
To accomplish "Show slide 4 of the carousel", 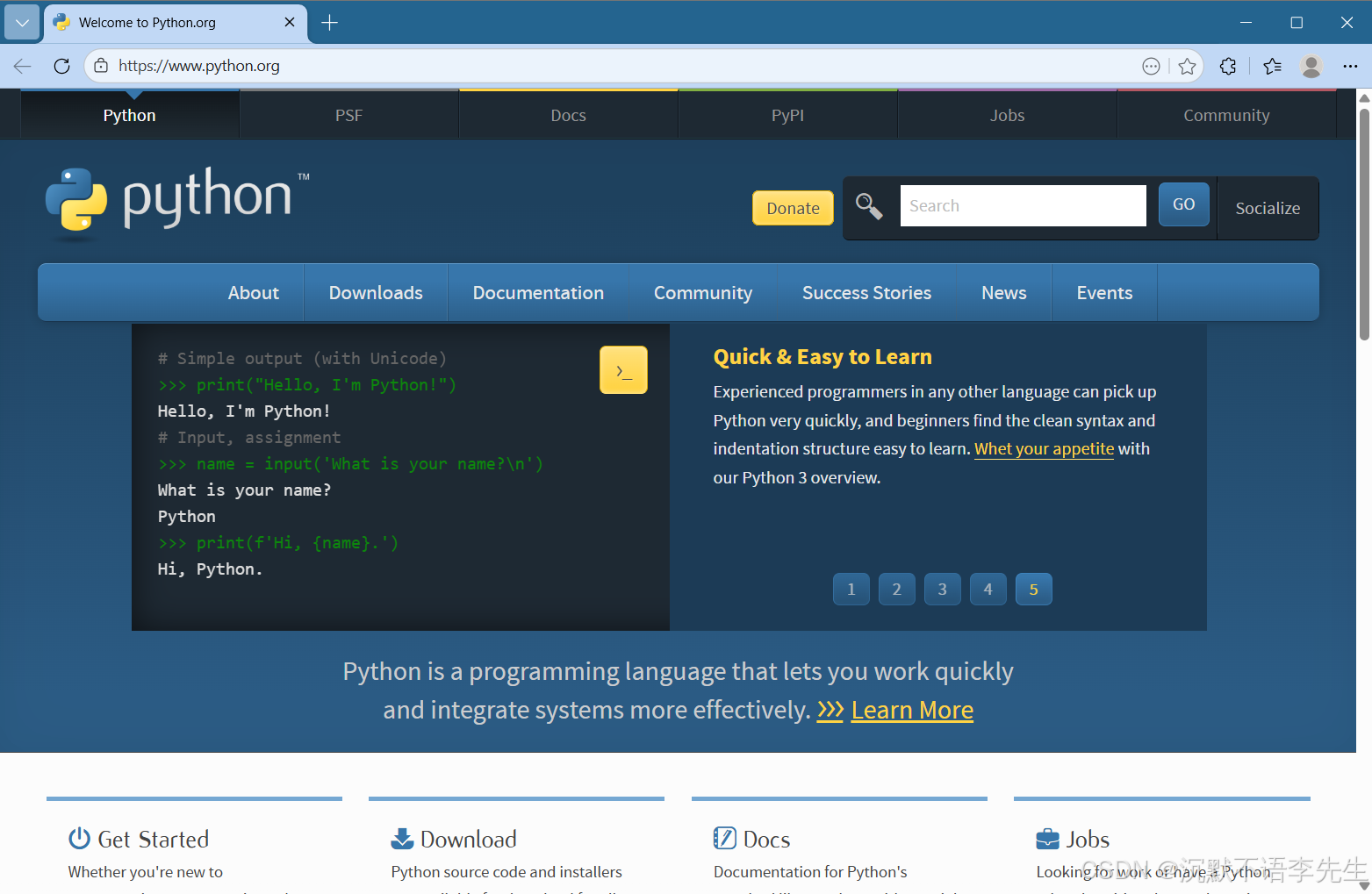I will click(x=988, y=590).
